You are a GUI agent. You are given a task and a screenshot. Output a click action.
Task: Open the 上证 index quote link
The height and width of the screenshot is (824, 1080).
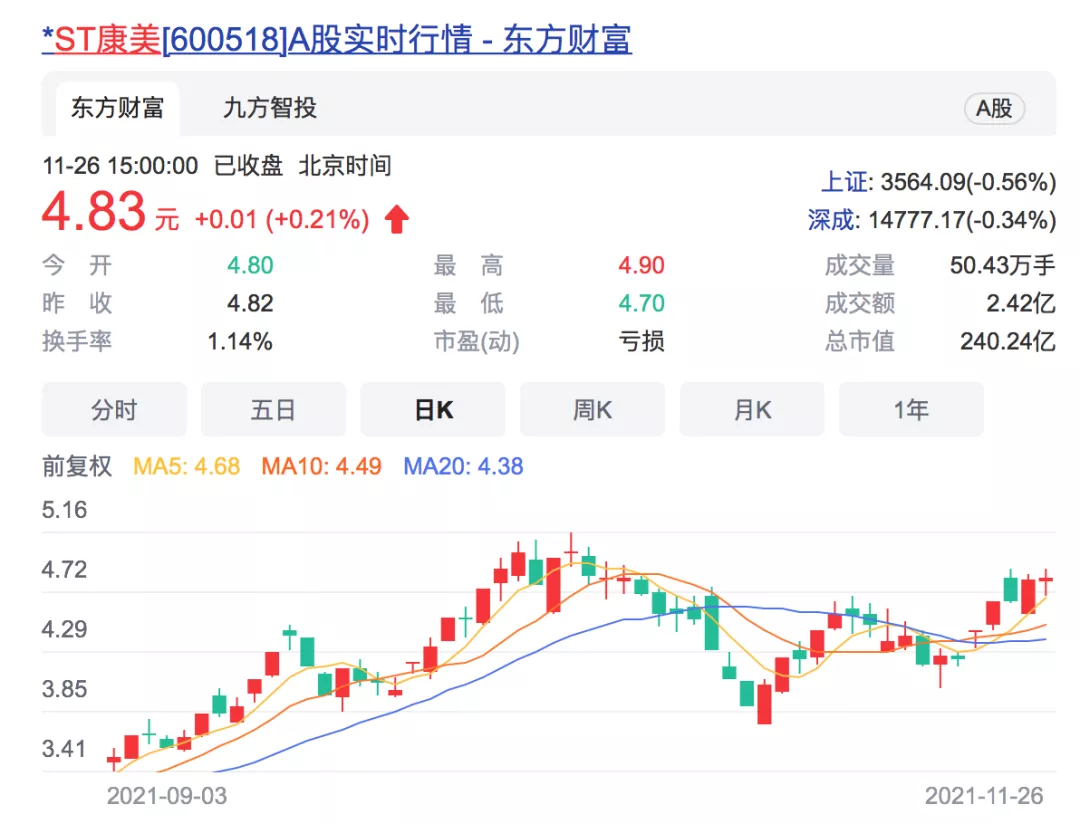(x=842, y=182)
